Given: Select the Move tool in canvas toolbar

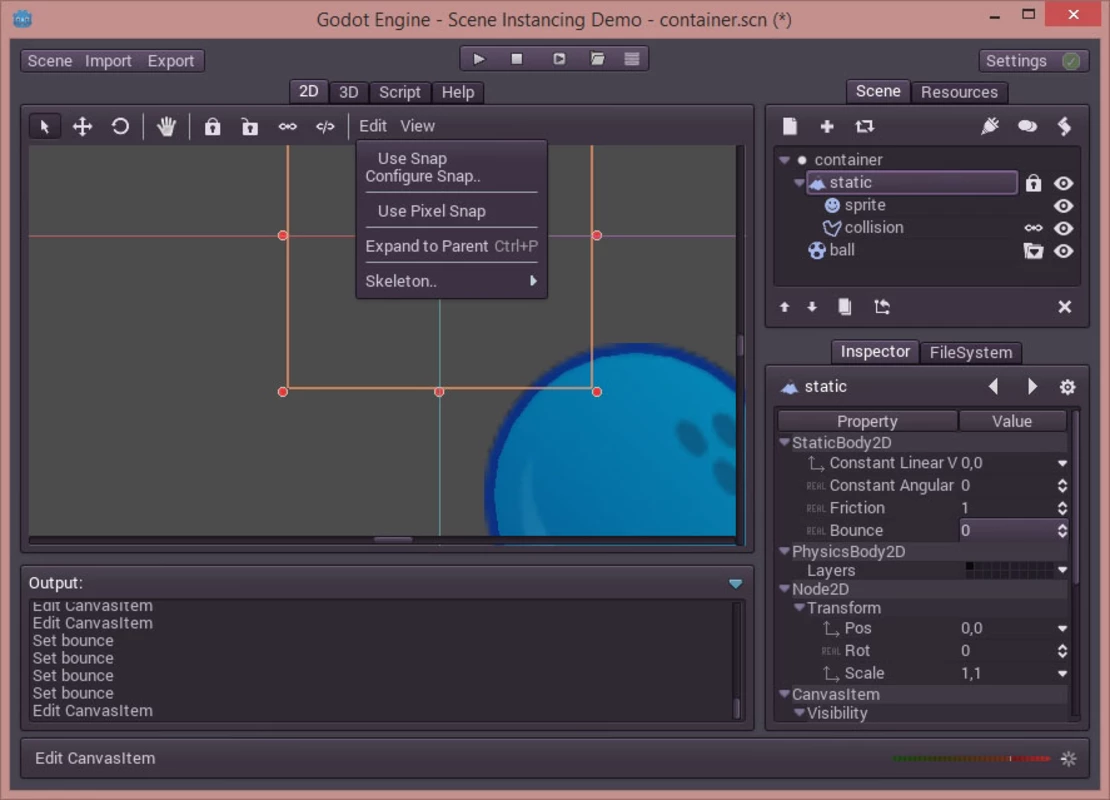Looking at the screenshot, I should coord(83,126).
